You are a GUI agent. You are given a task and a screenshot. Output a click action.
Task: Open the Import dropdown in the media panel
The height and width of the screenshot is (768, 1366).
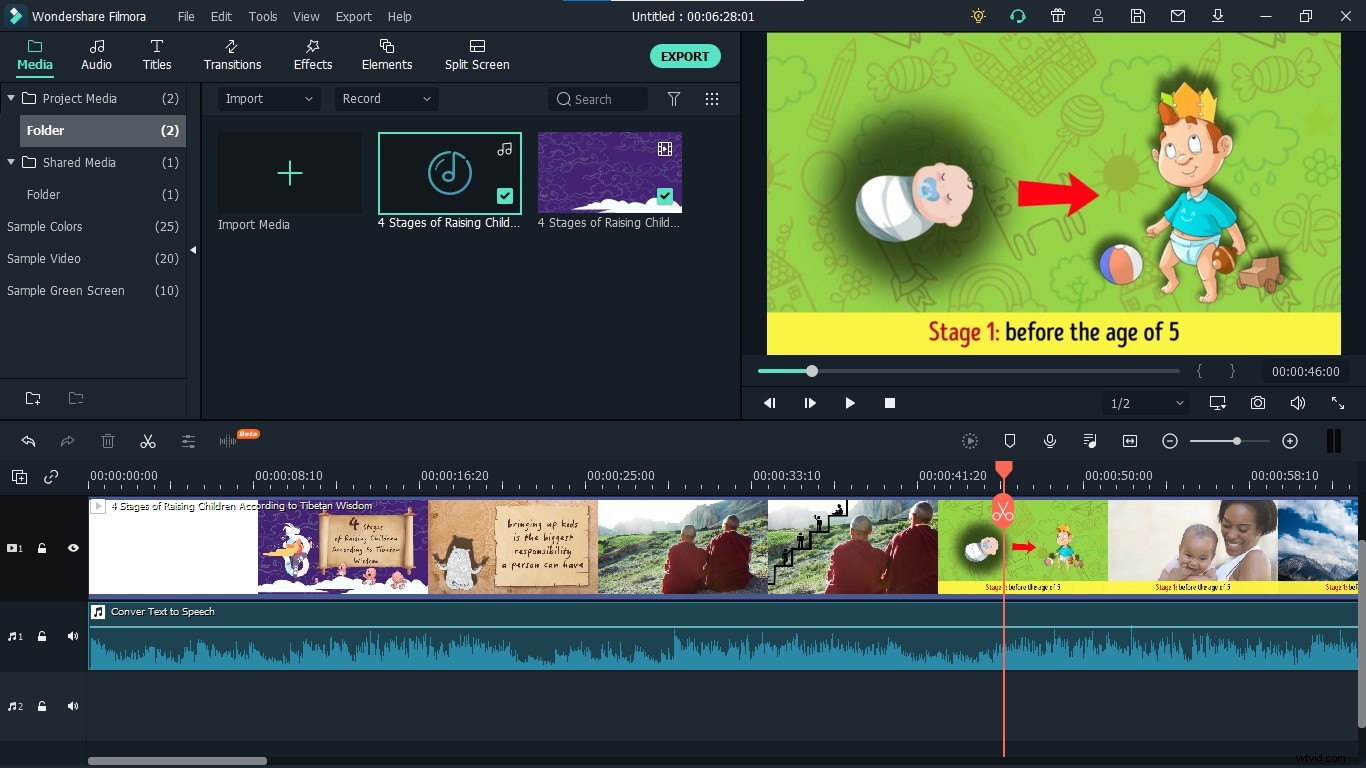268,98
